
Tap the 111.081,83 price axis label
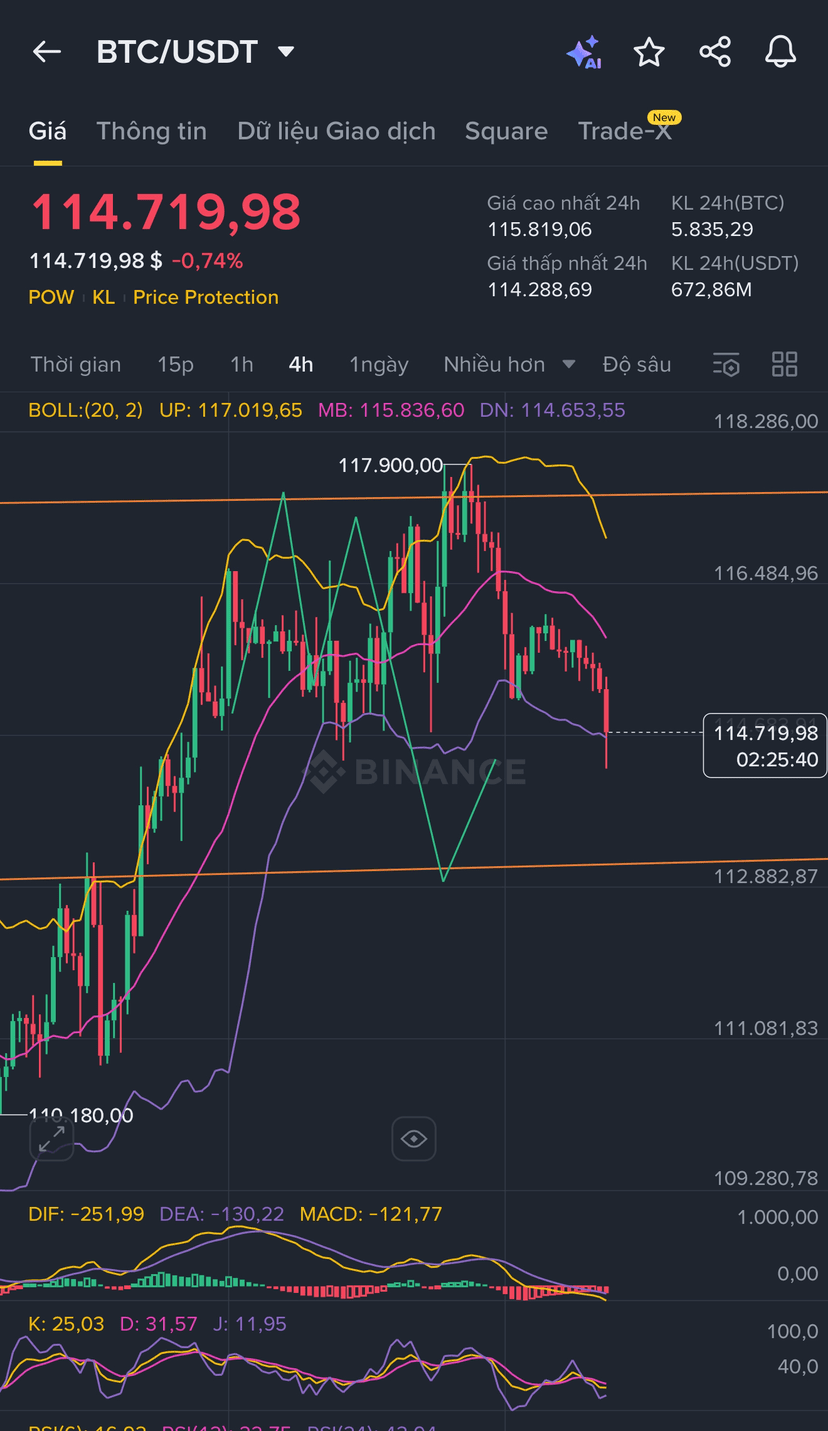(766, 1028)
